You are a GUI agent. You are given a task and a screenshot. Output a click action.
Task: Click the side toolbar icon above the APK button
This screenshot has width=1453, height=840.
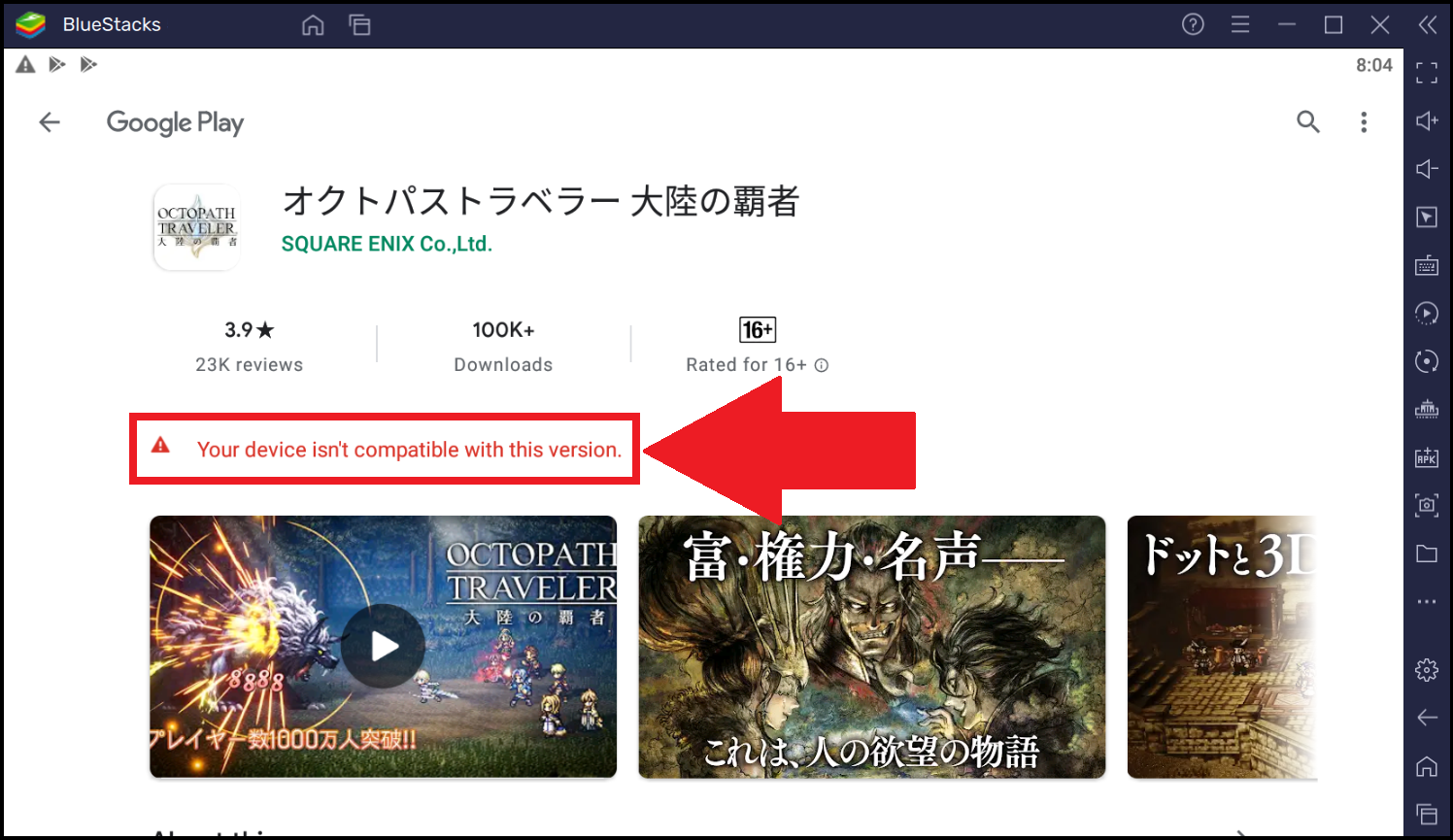pyautogui.click(x=1427, y=409)
